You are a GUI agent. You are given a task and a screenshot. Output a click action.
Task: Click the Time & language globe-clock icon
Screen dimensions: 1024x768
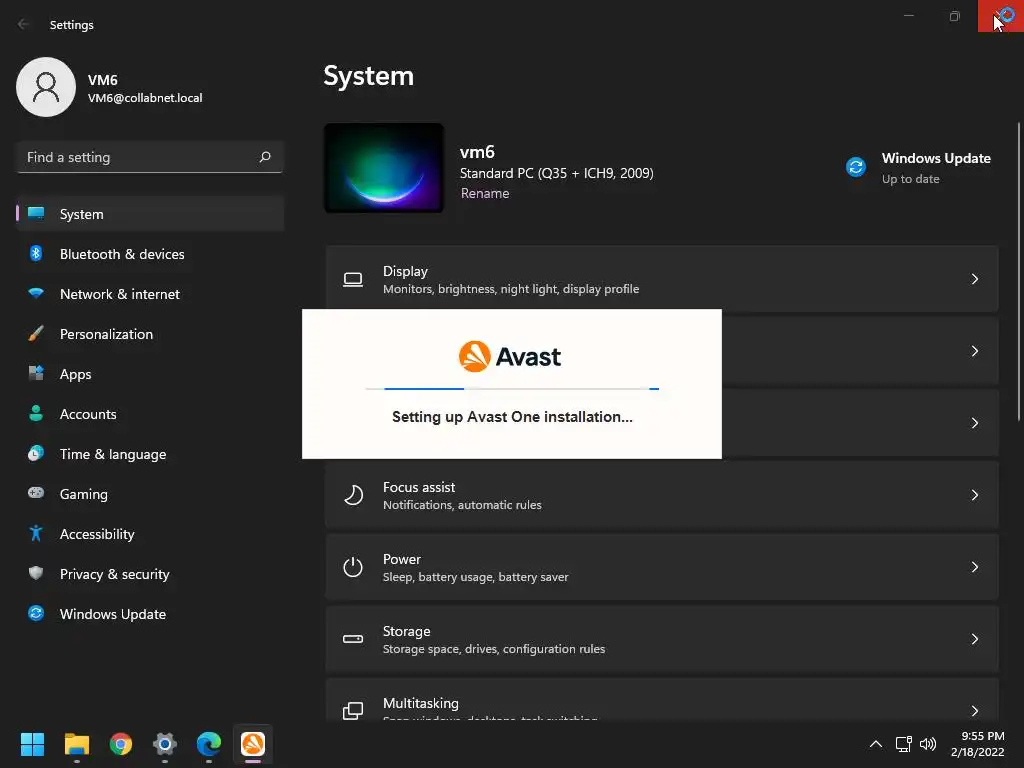(x=36, y=453)
